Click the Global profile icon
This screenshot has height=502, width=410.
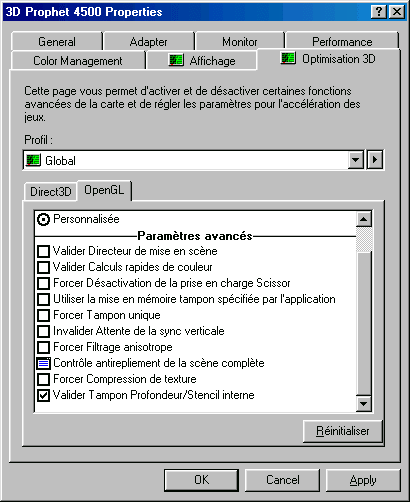[33, 160]
